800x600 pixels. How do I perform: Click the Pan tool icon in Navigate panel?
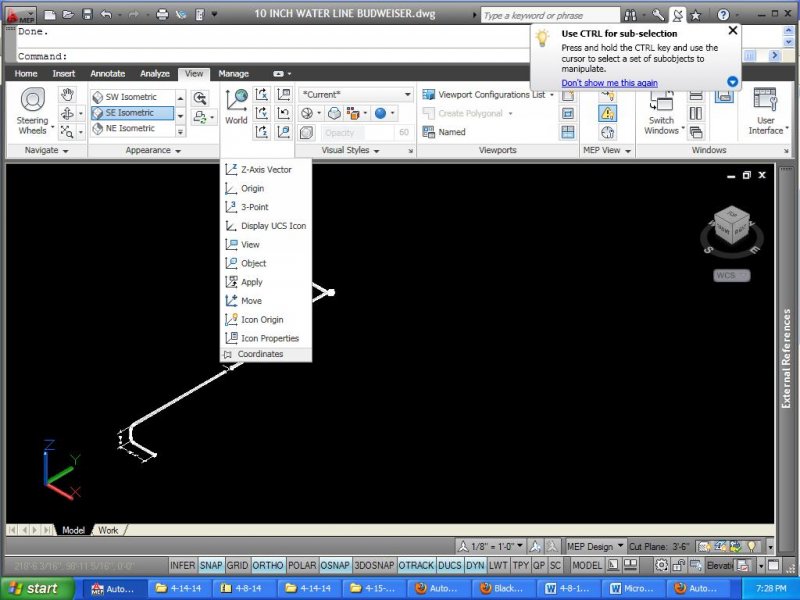point(66,93)
